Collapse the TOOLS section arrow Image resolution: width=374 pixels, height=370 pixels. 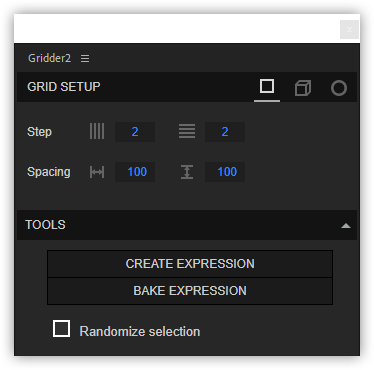click(346, 226)
